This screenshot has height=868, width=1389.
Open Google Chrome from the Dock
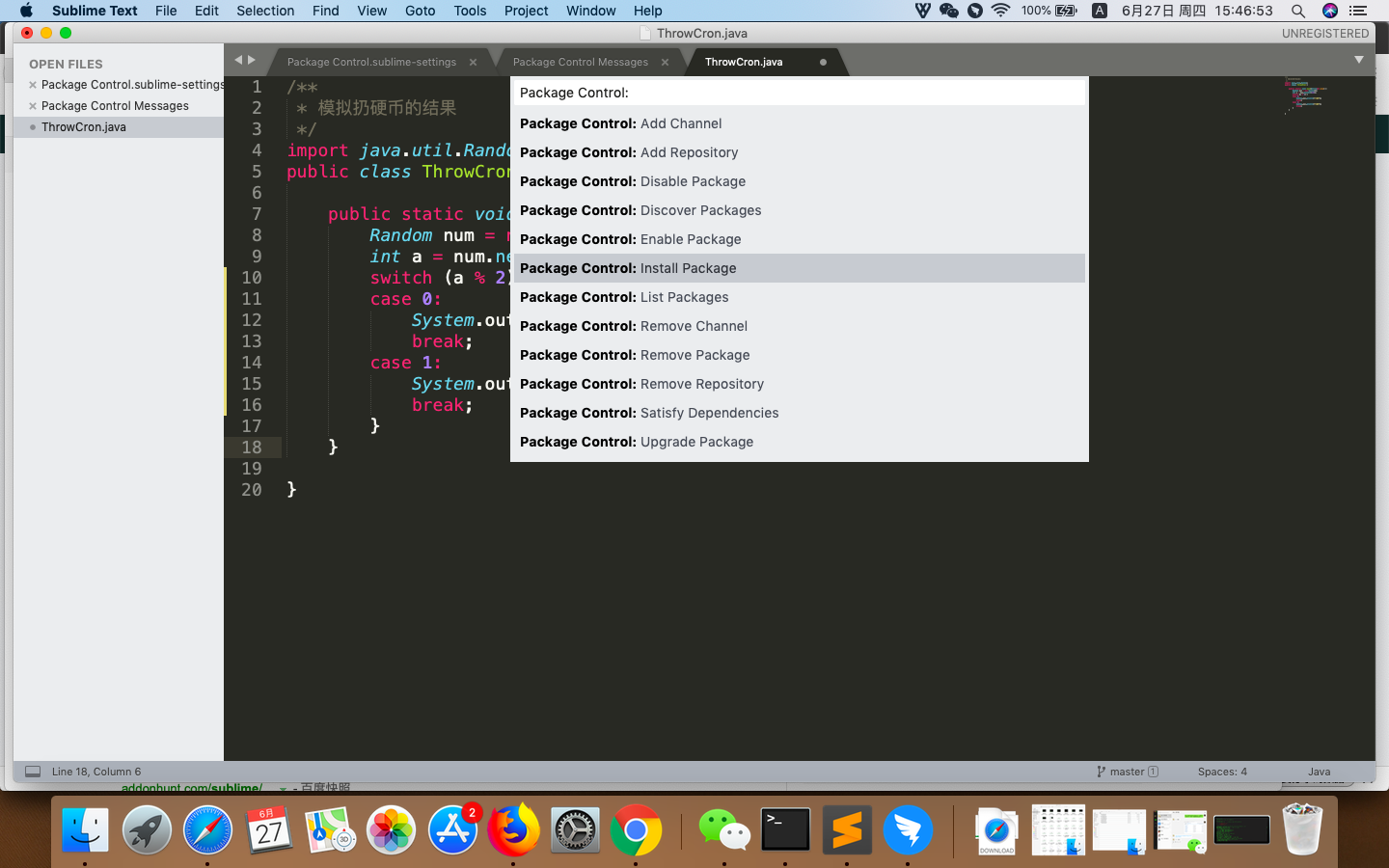pyautogui.click(x=636, y=829)
